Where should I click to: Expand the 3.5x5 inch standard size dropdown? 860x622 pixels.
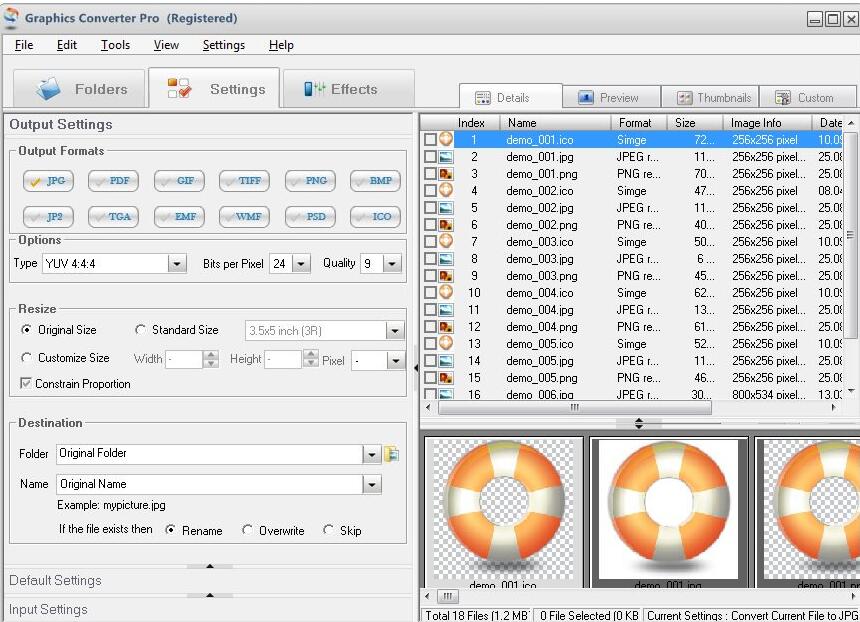tap(395, 331)
